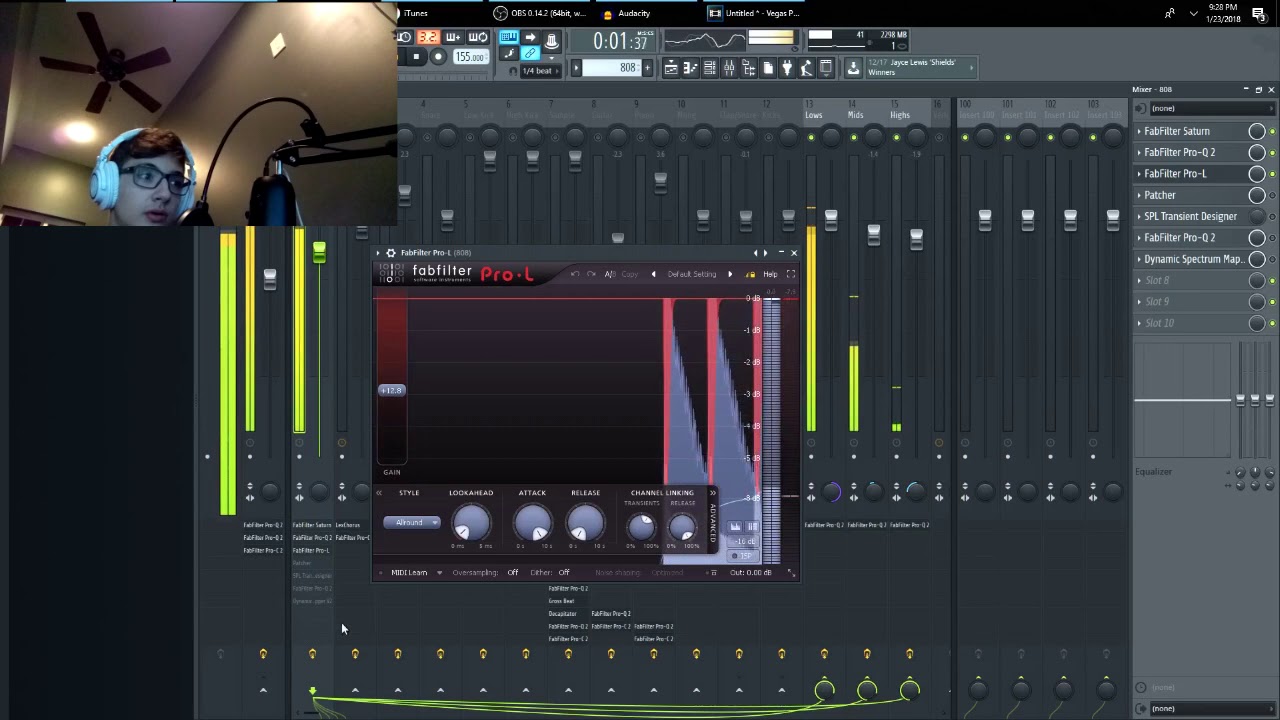Viewport: 1280px width, 720px height.
Task: Click the countdown 3.2 icon
Action: tap(428, 37)
